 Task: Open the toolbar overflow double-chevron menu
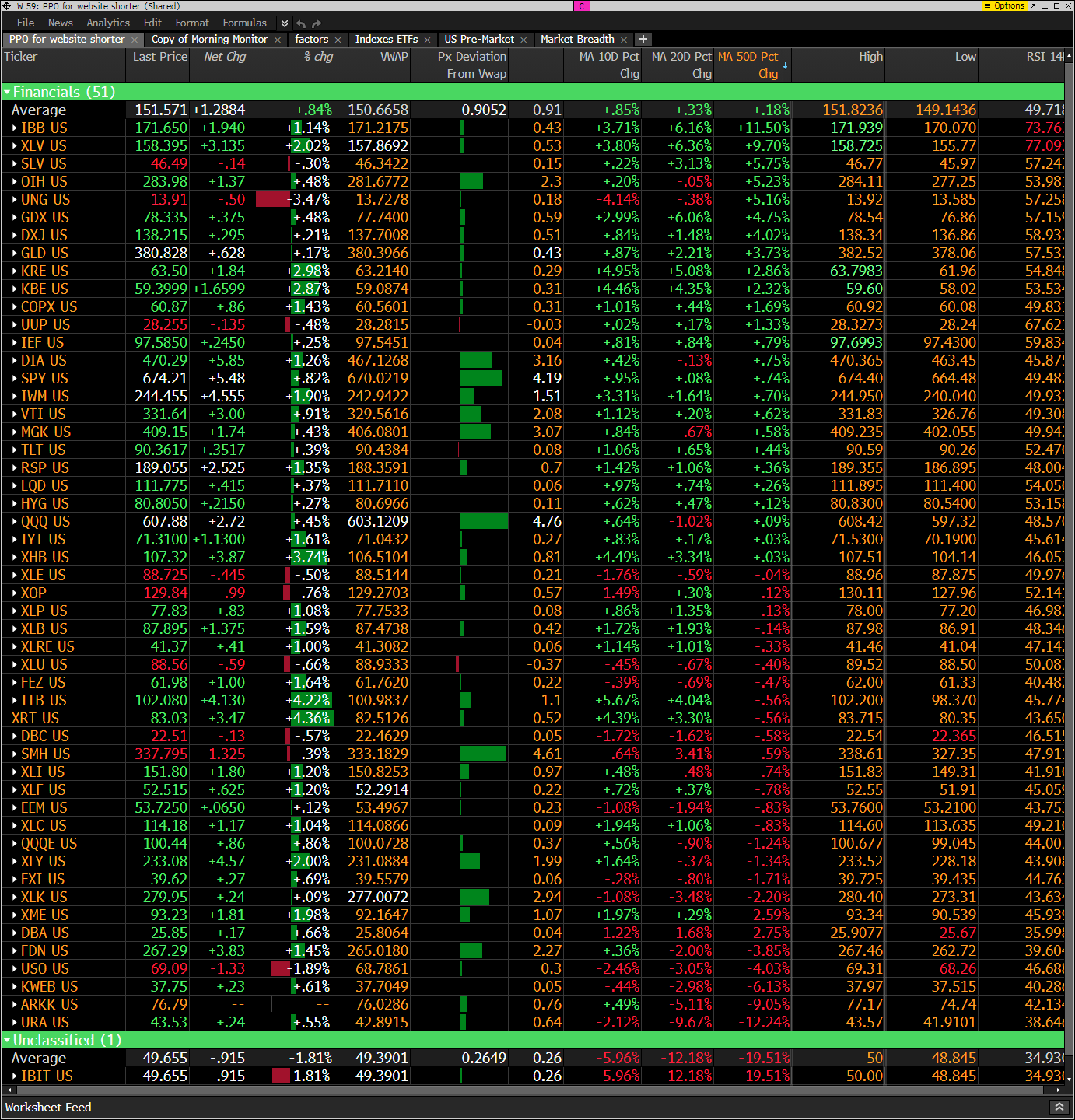pos(285,23)
